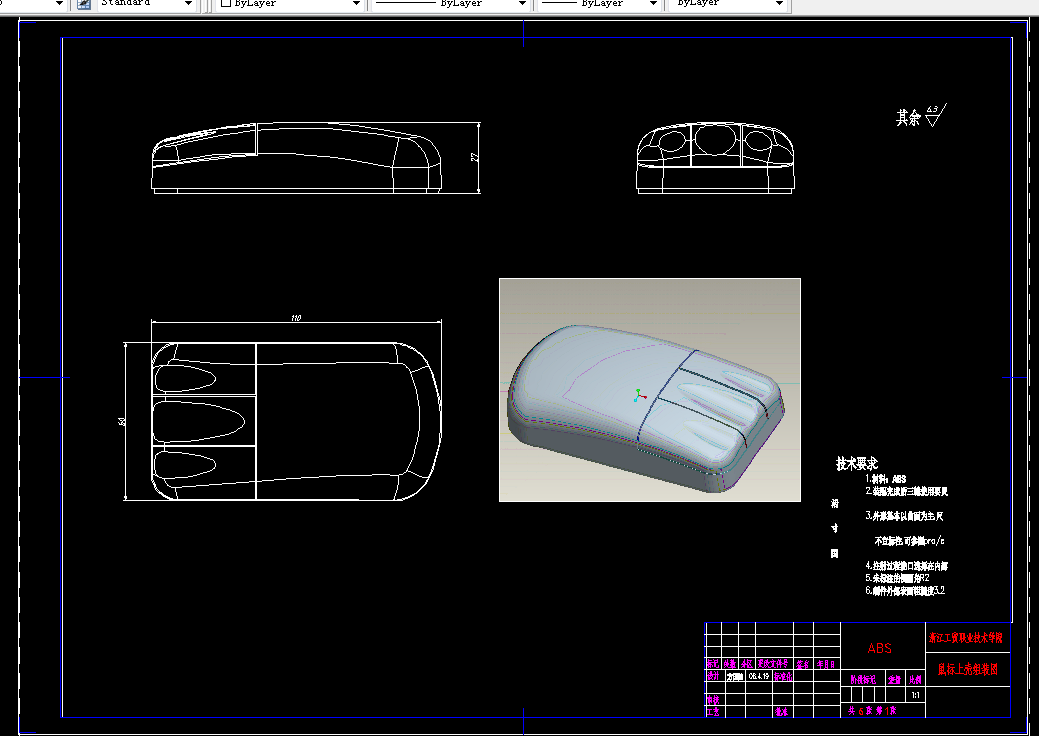Select the red "ABS" title block text

(x=879, y=648)
